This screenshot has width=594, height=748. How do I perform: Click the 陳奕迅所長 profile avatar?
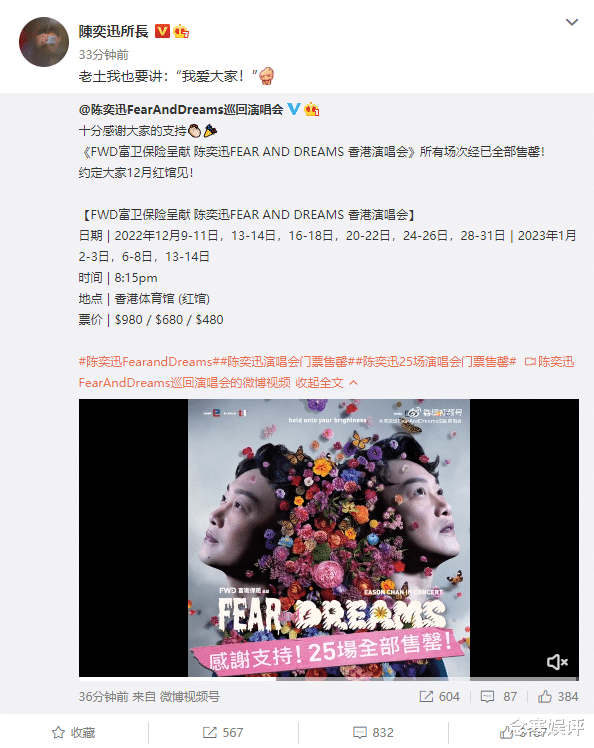point(44,42)
